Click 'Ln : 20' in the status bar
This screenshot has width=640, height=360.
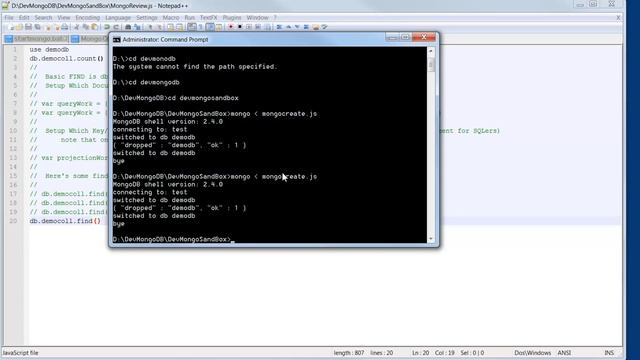[x=420, y=353]
